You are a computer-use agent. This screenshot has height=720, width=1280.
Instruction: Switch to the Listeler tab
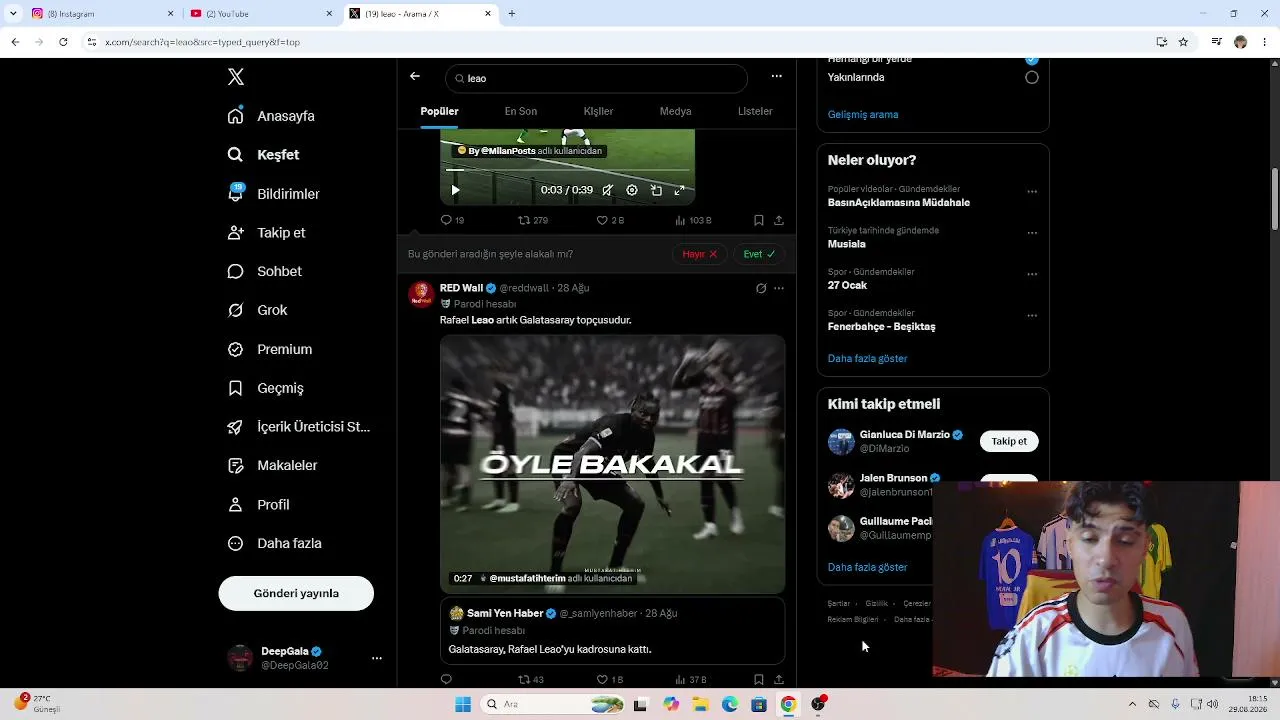pyautogui.click(x=755, y=111)
